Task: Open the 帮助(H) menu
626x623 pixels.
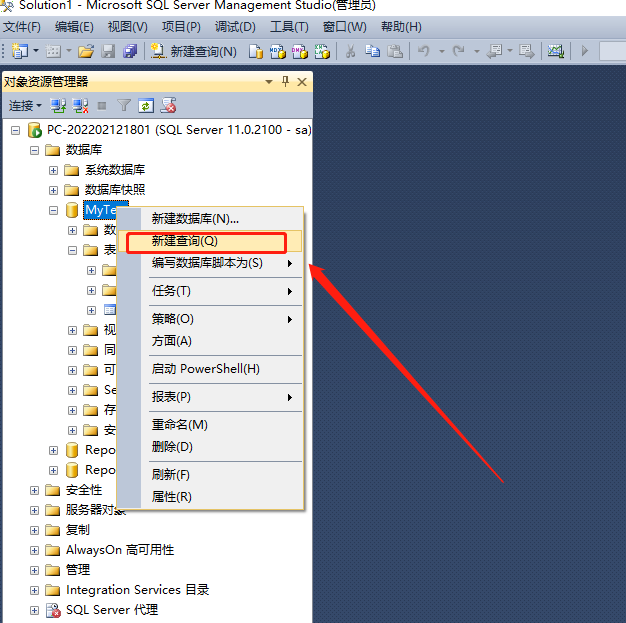Action: 401,27
